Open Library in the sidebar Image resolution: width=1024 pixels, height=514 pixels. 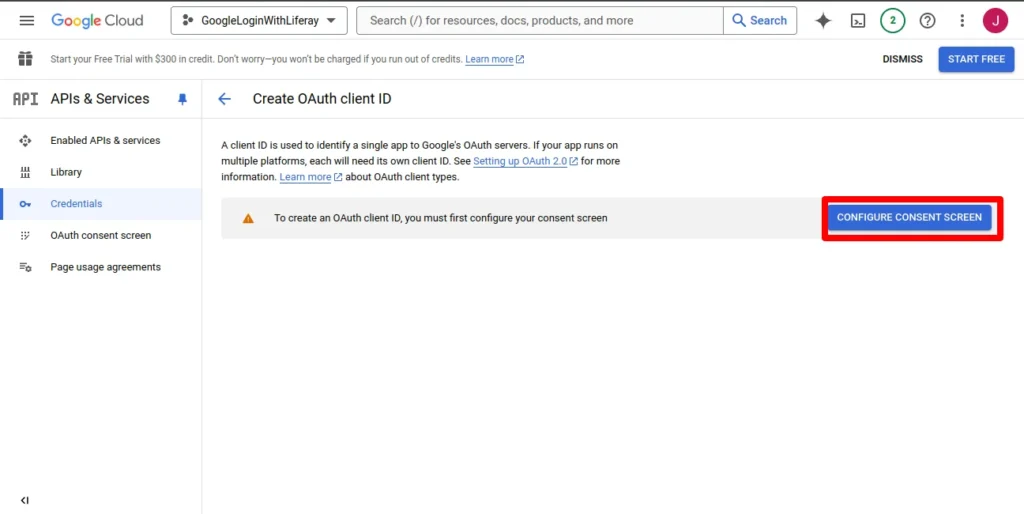coord(66,172)
